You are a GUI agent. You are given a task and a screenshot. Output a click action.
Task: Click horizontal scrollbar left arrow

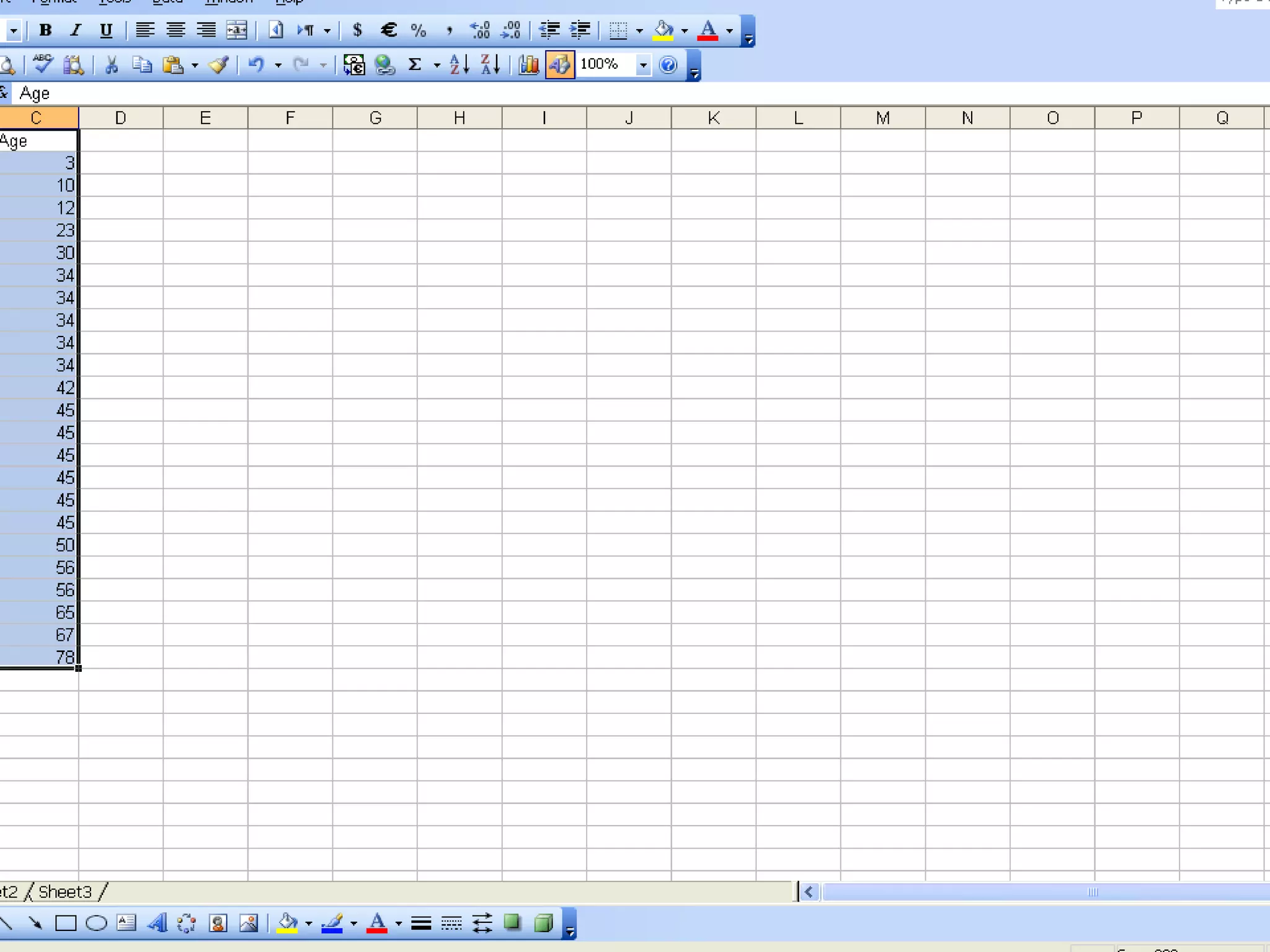pos(809,892)
